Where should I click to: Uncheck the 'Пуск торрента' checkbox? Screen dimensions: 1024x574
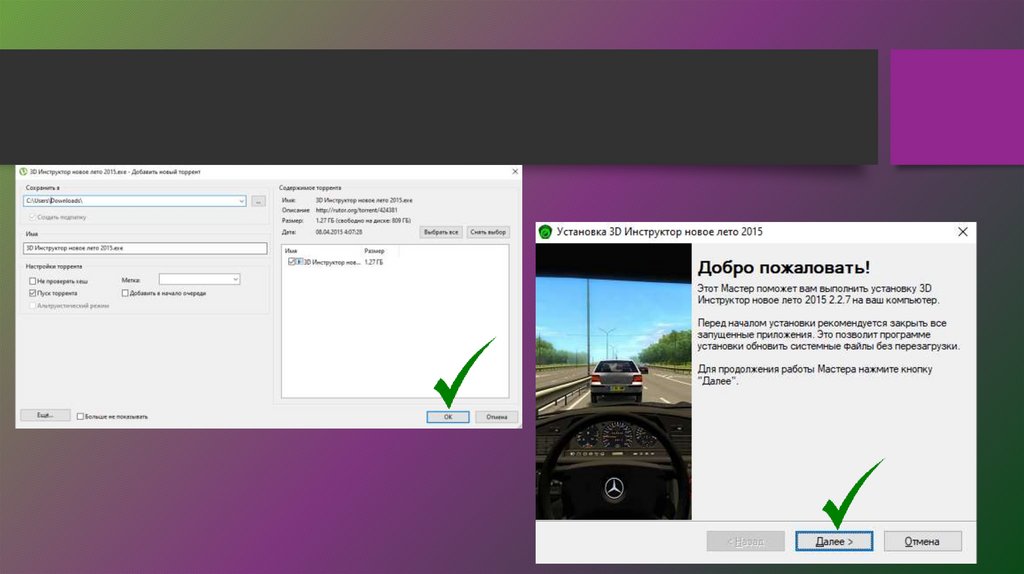click(x=32, y=293)
